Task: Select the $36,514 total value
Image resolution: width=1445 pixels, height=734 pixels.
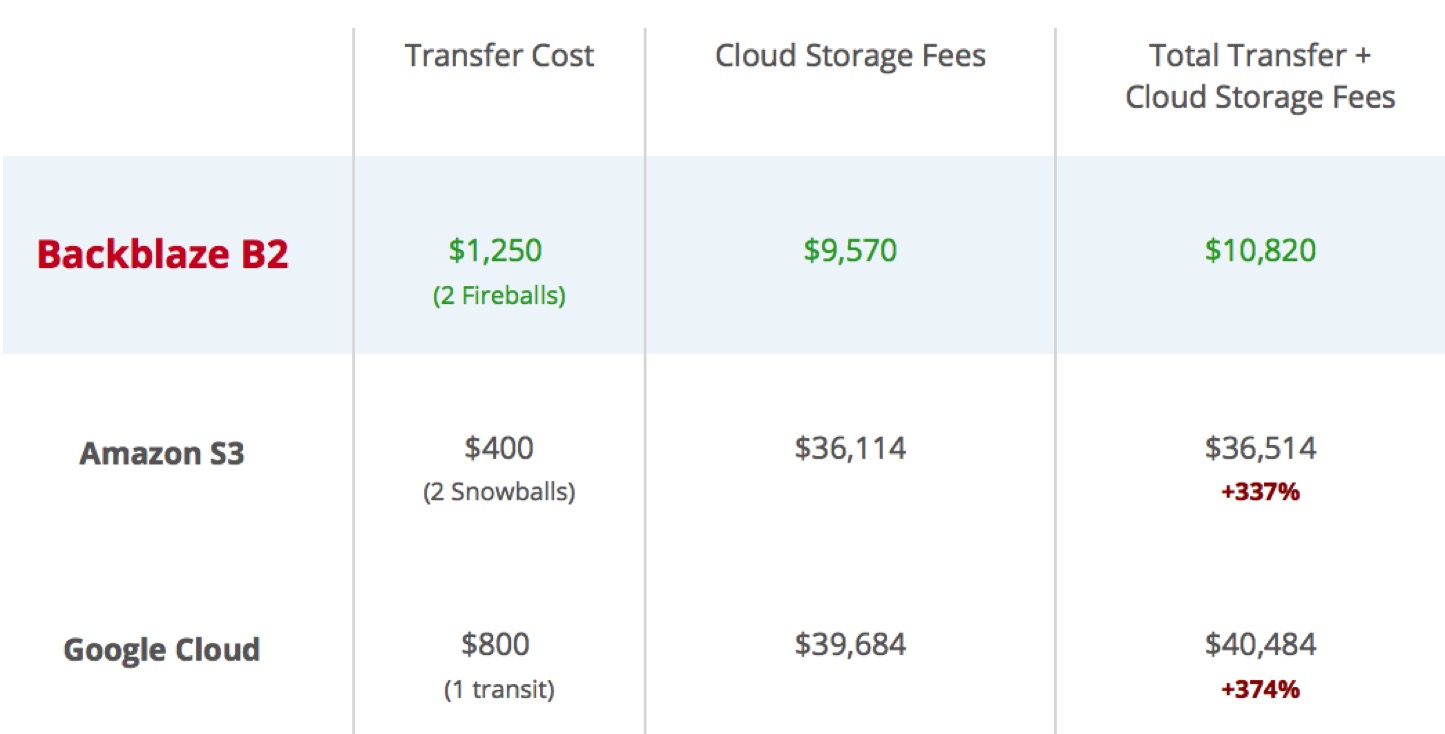Action: [x=1260, y=448]
